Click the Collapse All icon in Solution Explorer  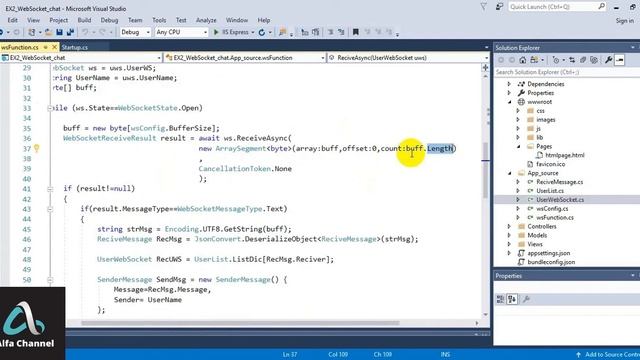click(583, 60)
